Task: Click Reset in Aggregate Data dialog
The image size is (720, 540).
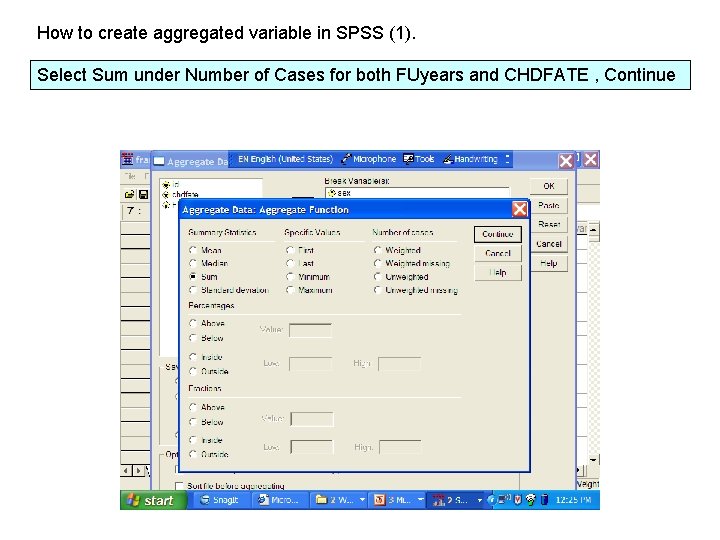Action: coord(549,225)
